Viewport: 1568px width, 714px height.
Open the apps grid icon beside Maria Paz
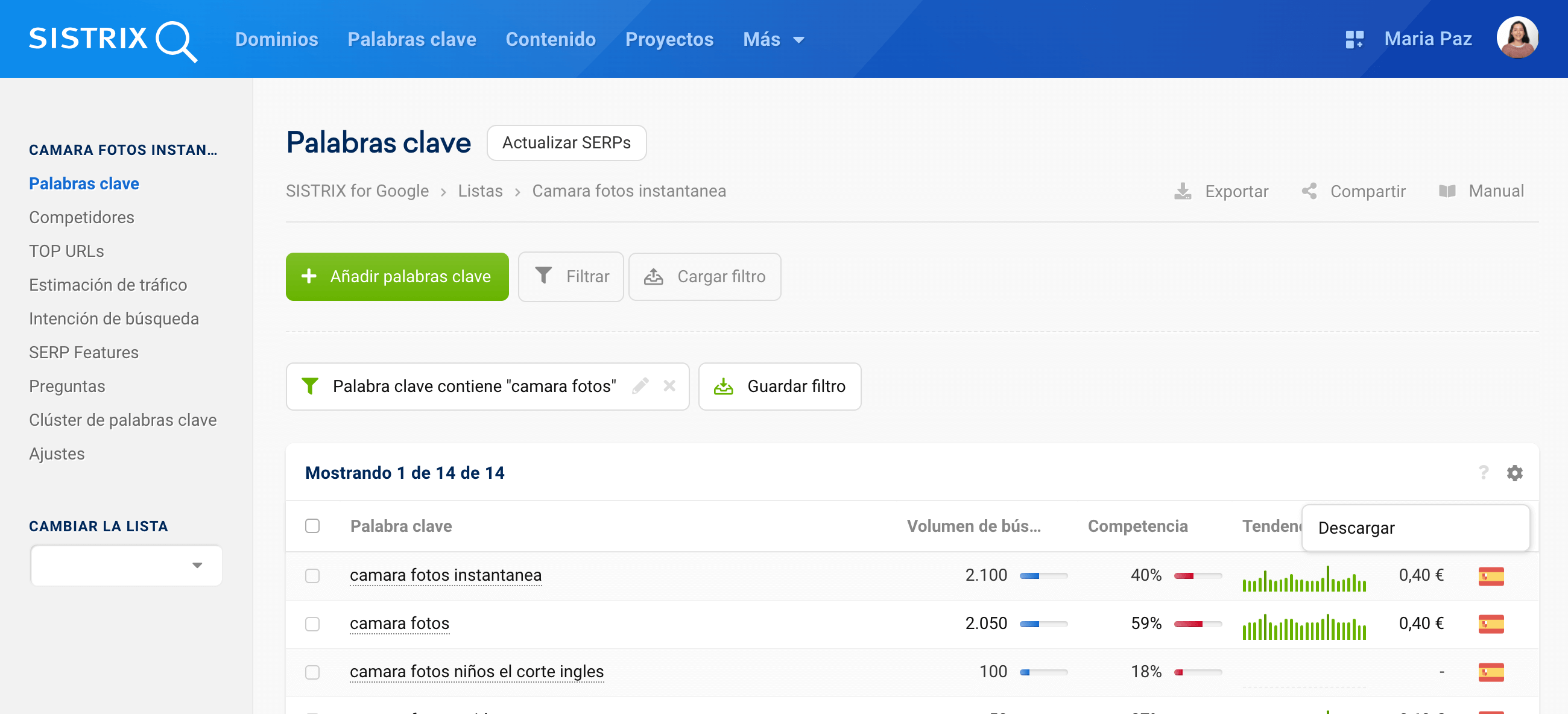point(1354,39)
